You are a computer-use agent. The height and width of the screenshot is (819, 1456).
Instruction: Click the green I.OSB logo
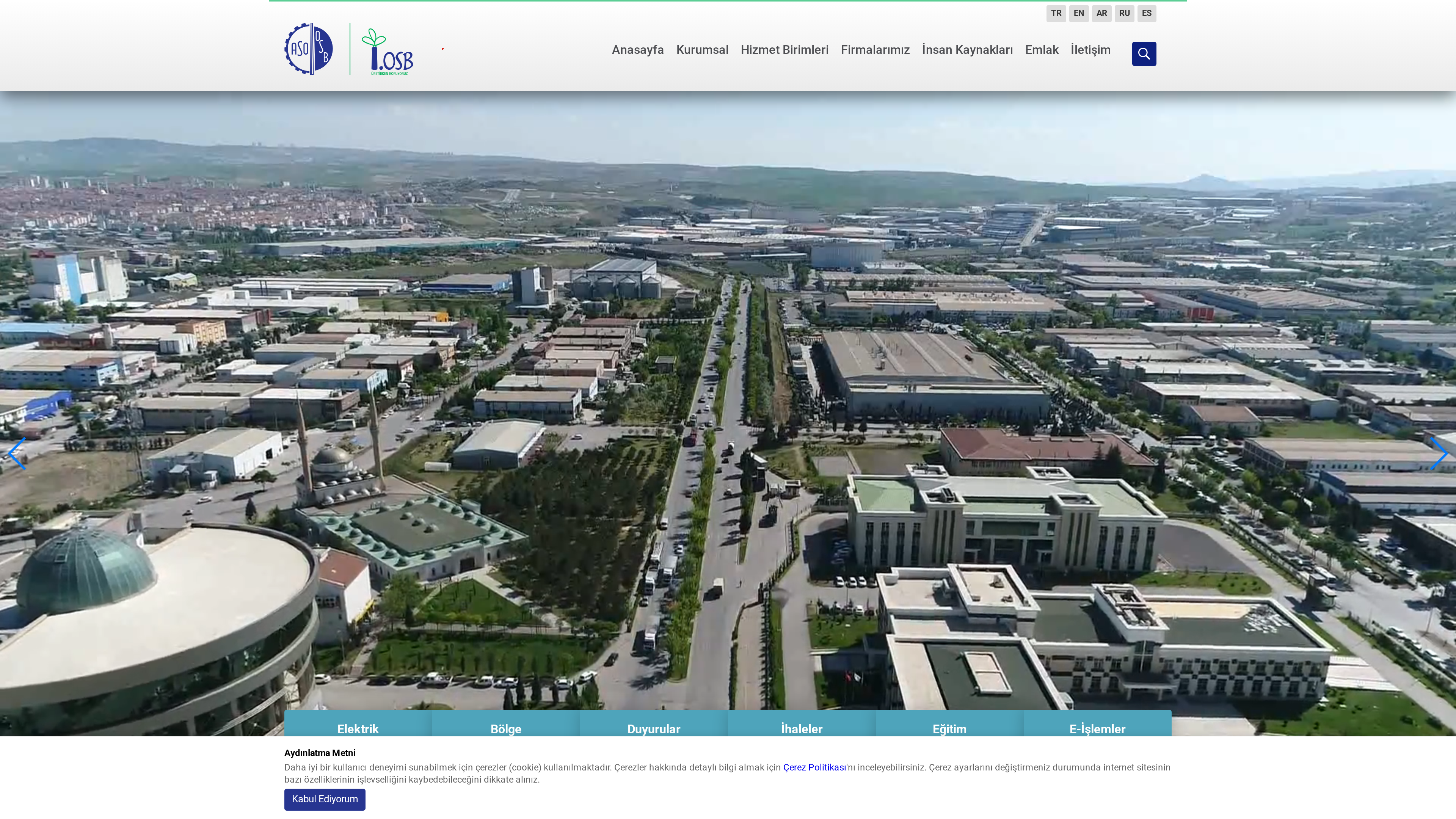point(388,52)
